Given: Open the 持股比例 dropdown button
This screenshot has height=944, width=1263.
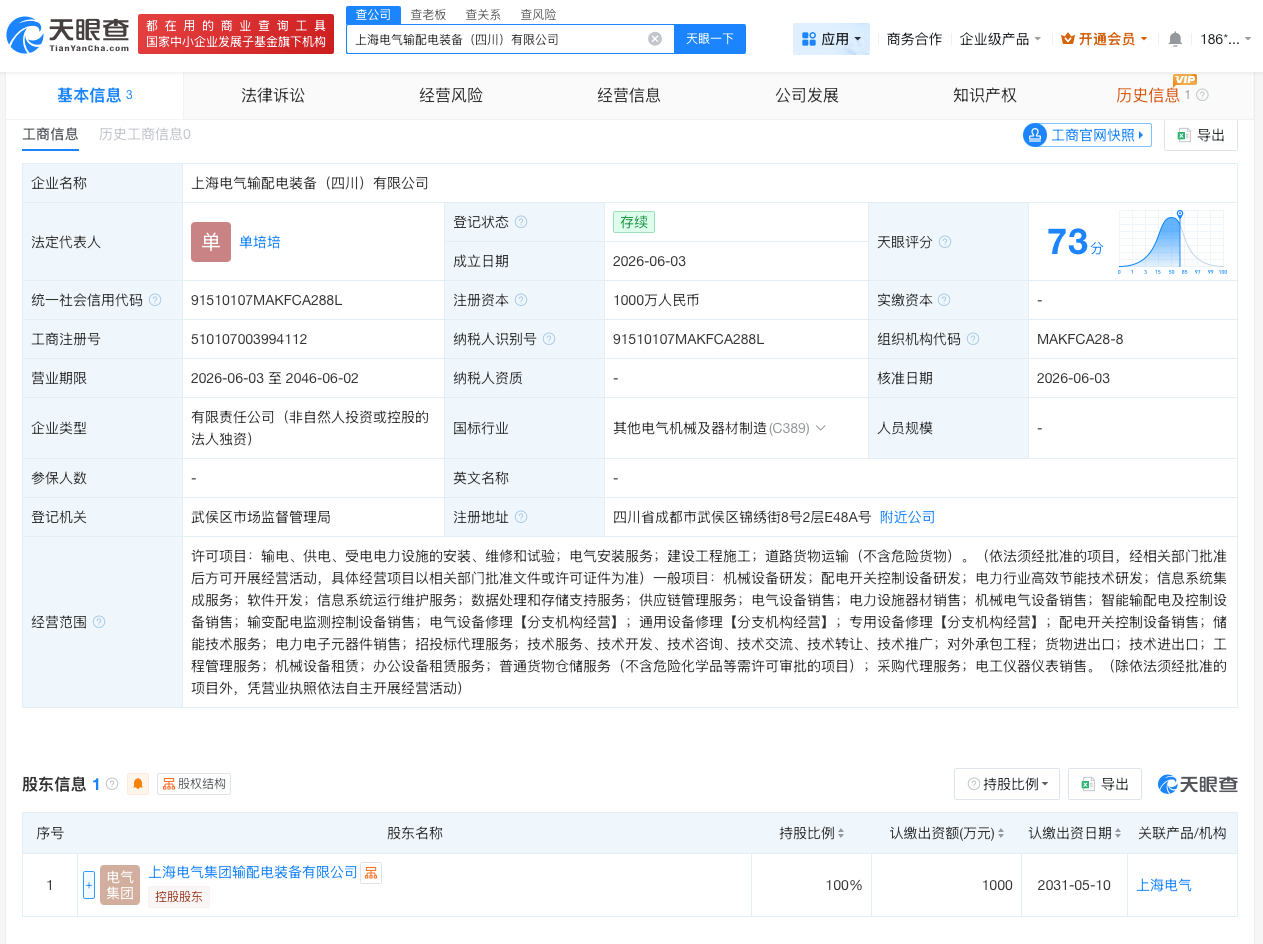Looking at the screenshot, I should pos(1007,784).
